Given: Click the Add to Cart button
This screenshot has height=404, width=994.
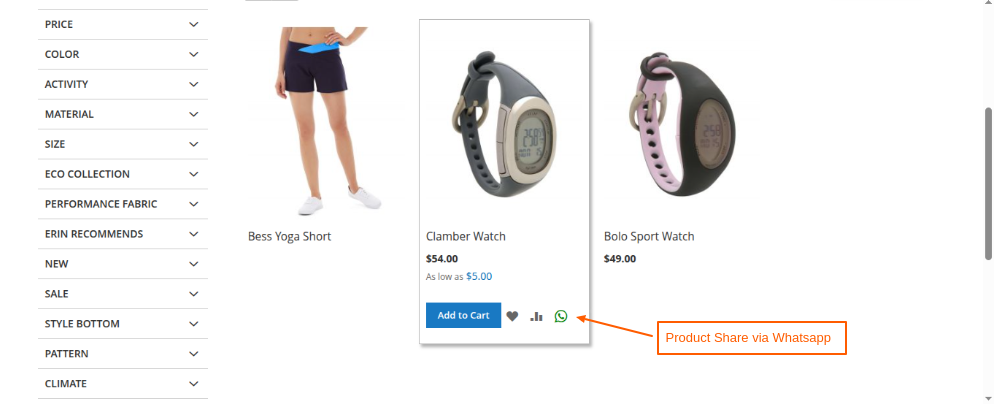Looking at the screenshot, I should coord(463,315).
